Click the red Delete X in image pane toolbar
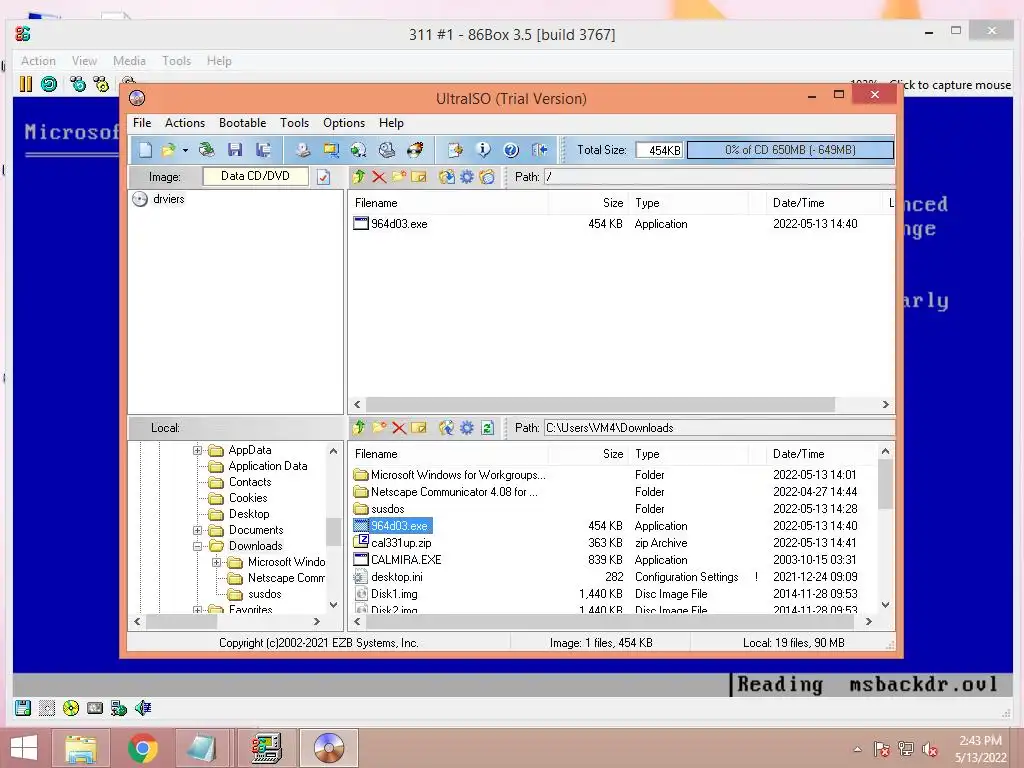 [x=379, y=176]
